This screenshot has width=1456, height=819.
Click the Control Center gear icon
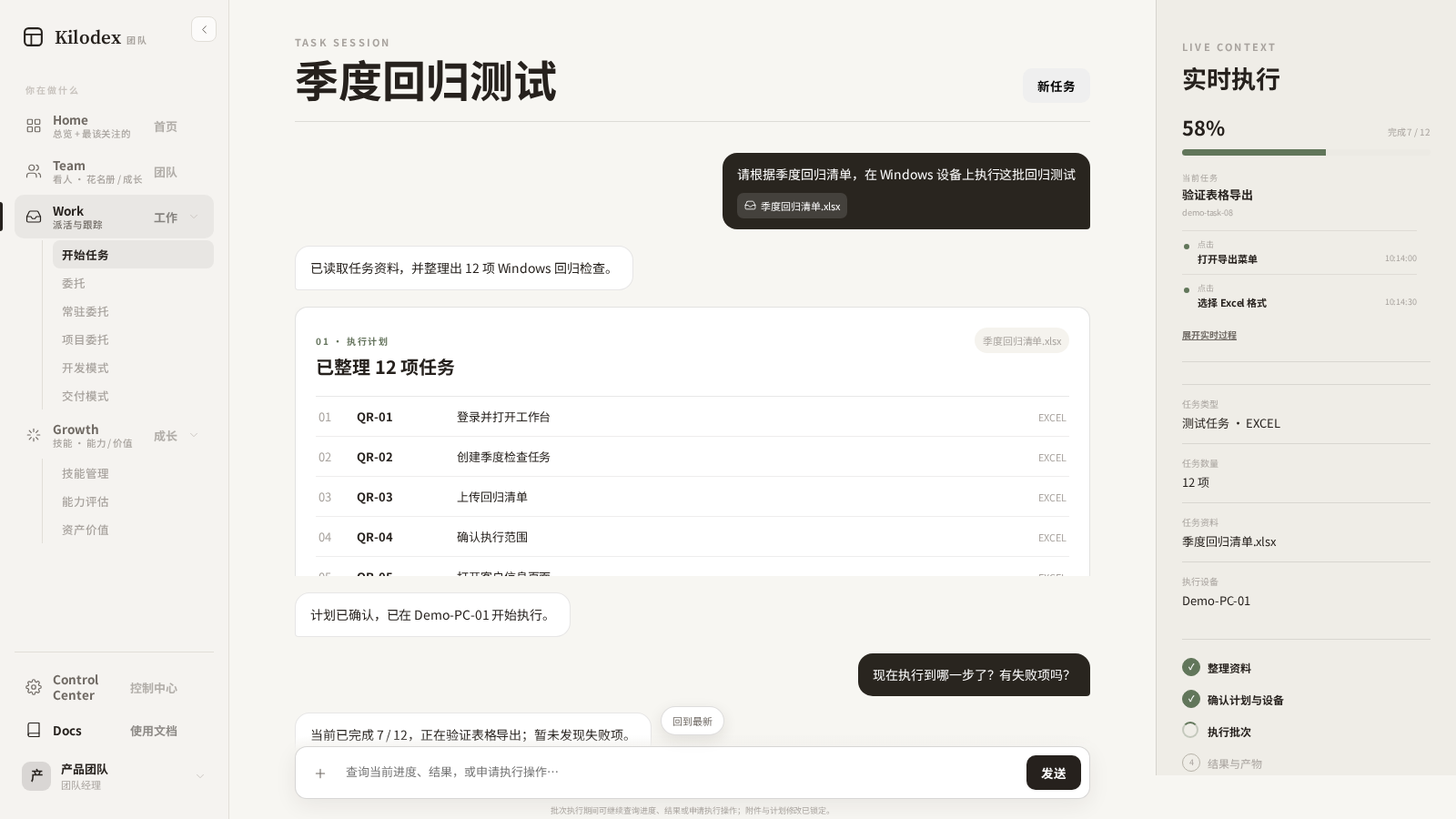click(x=34, y=688)
